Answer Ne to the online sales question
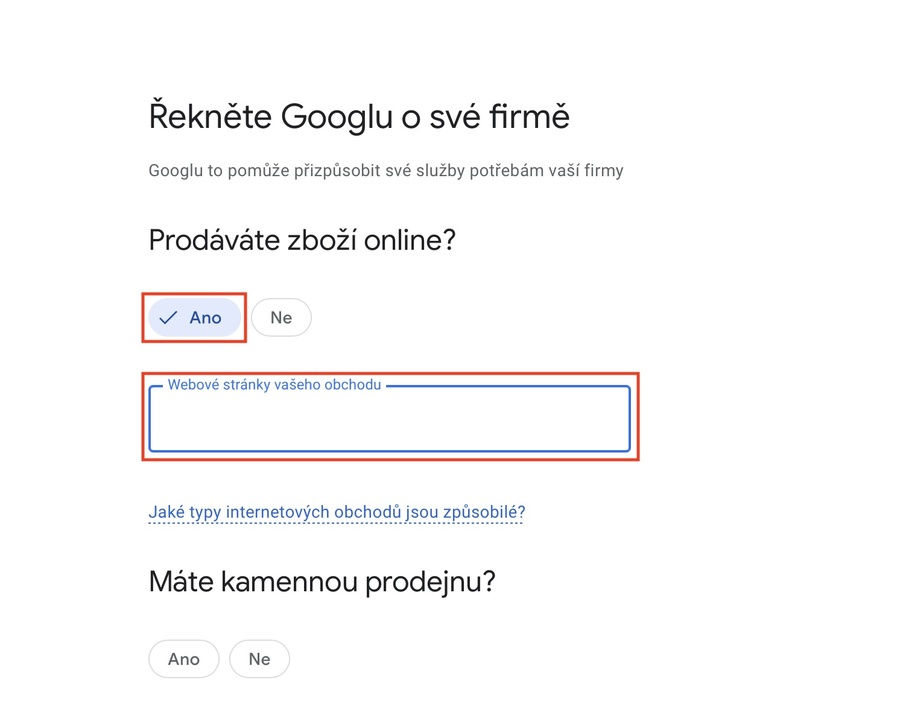Screen dimensions: 900x718 click(x=281, y=318)
